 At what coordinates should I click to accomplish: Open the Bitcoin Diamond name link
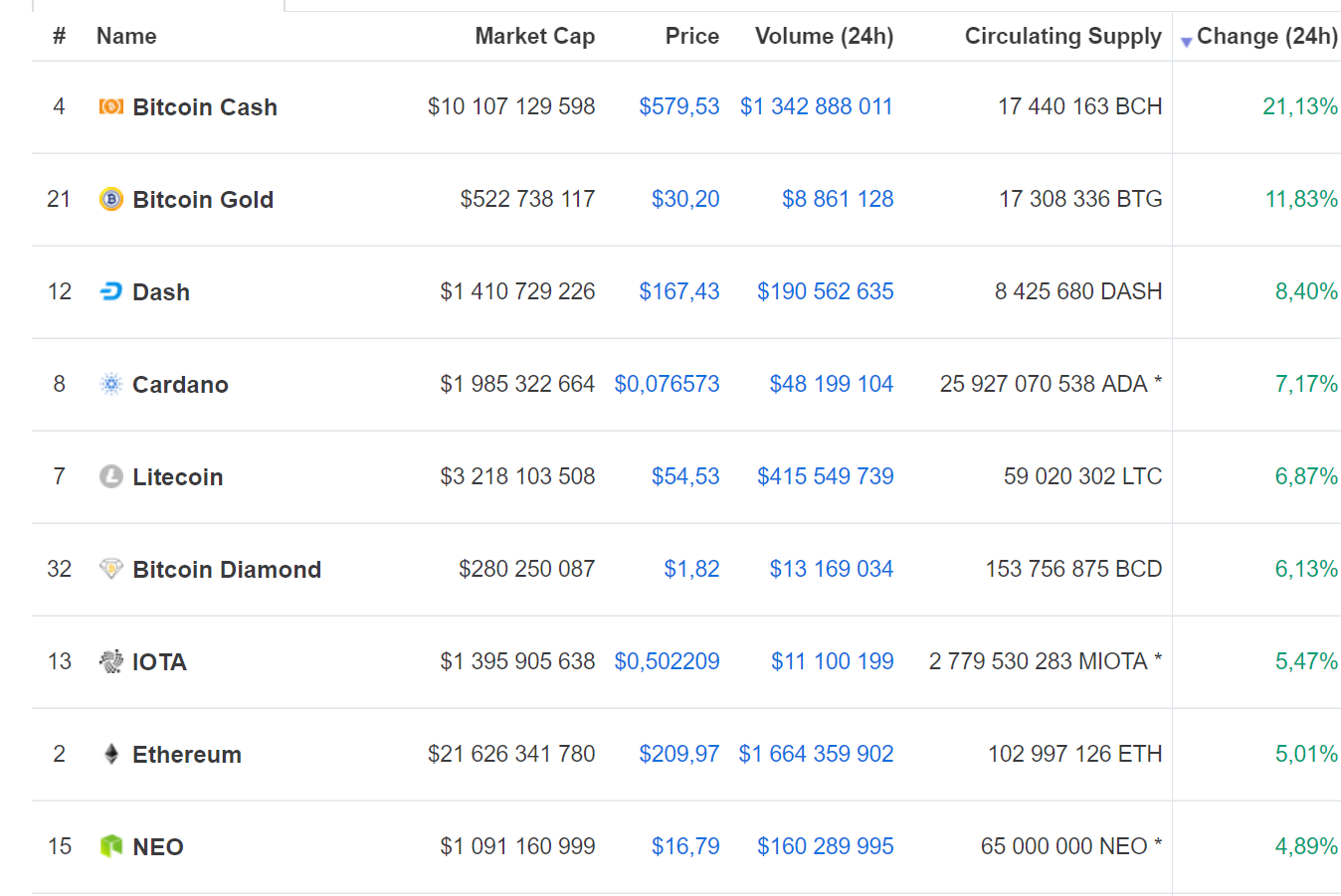pyautogui.click(x=227, y=569)
